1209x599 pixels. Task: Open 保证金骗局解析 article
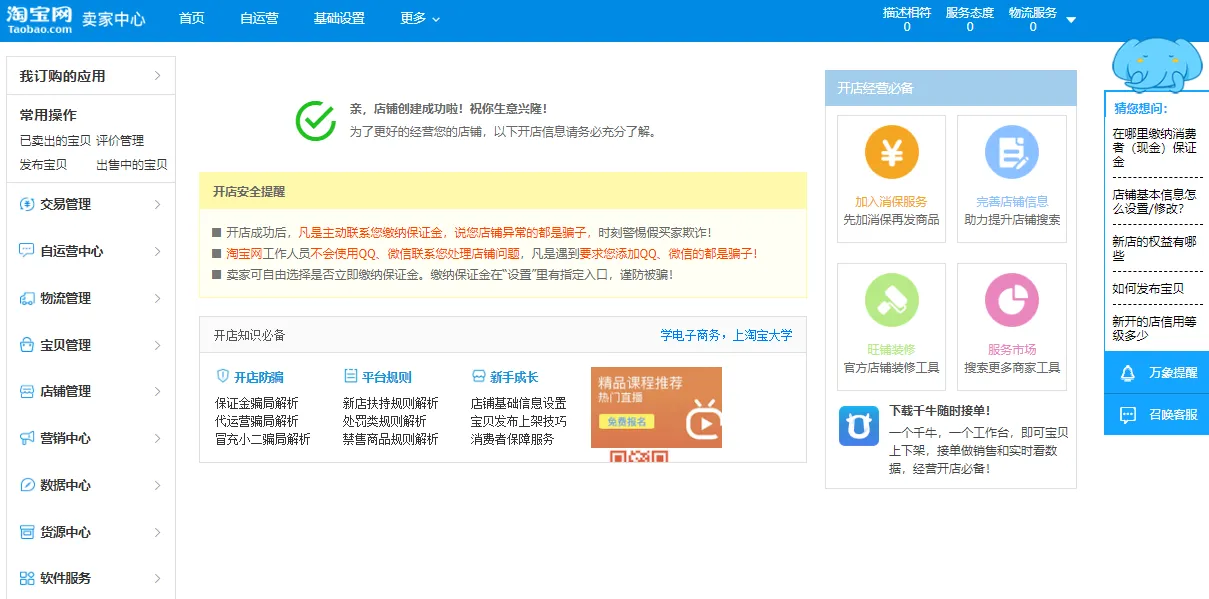point(256,403)
